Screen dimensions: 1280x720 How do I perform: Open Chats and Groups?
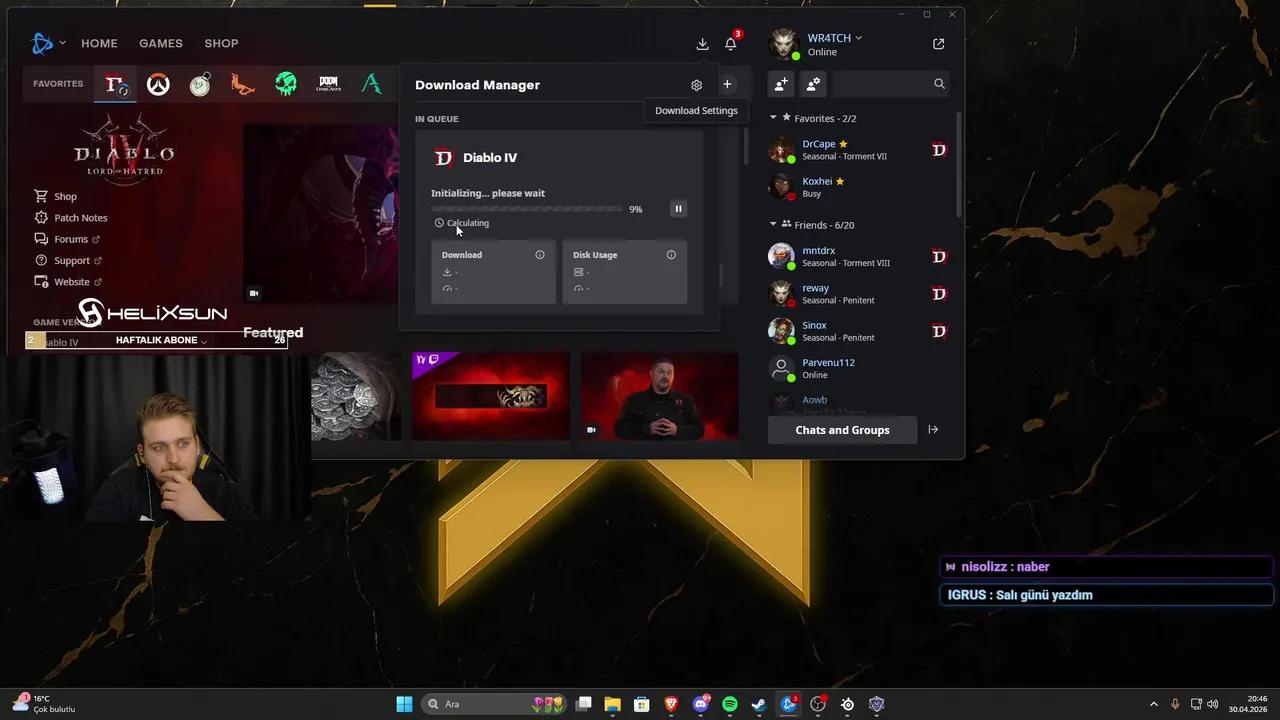point(842,430)
